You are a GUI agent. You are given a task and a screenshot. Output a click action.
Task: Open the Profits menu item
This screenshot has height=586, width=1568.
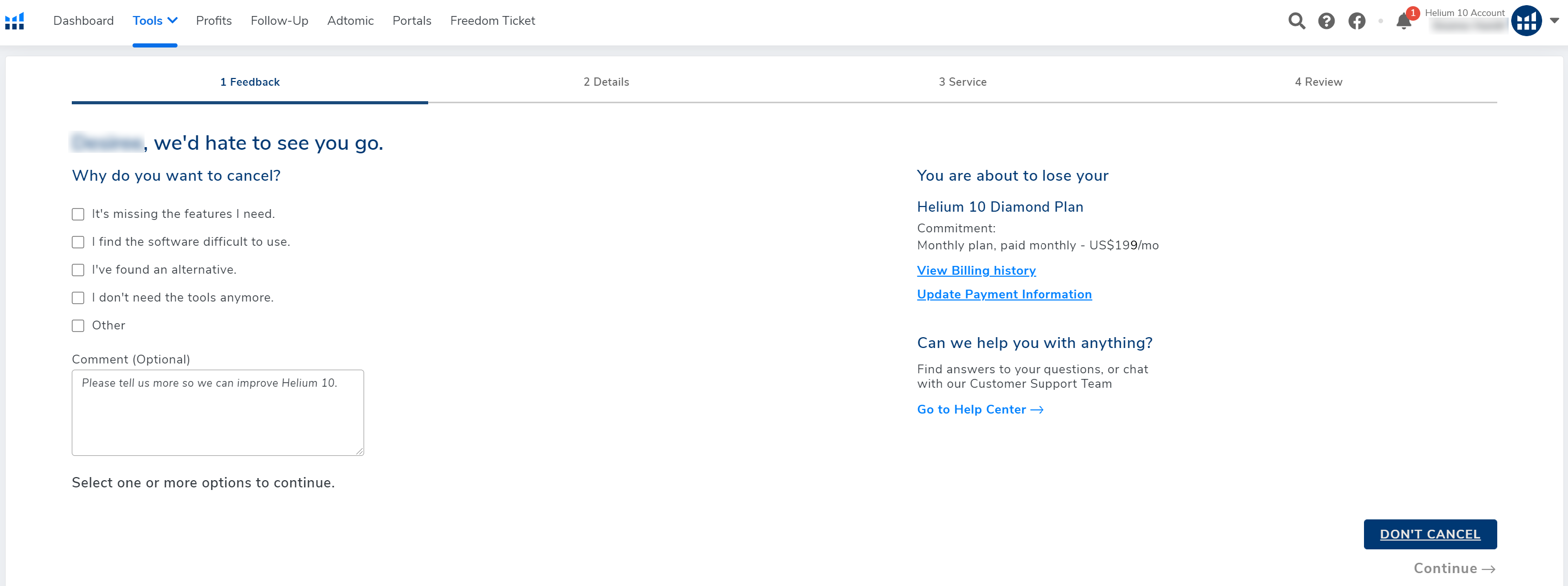pos(214,21)
